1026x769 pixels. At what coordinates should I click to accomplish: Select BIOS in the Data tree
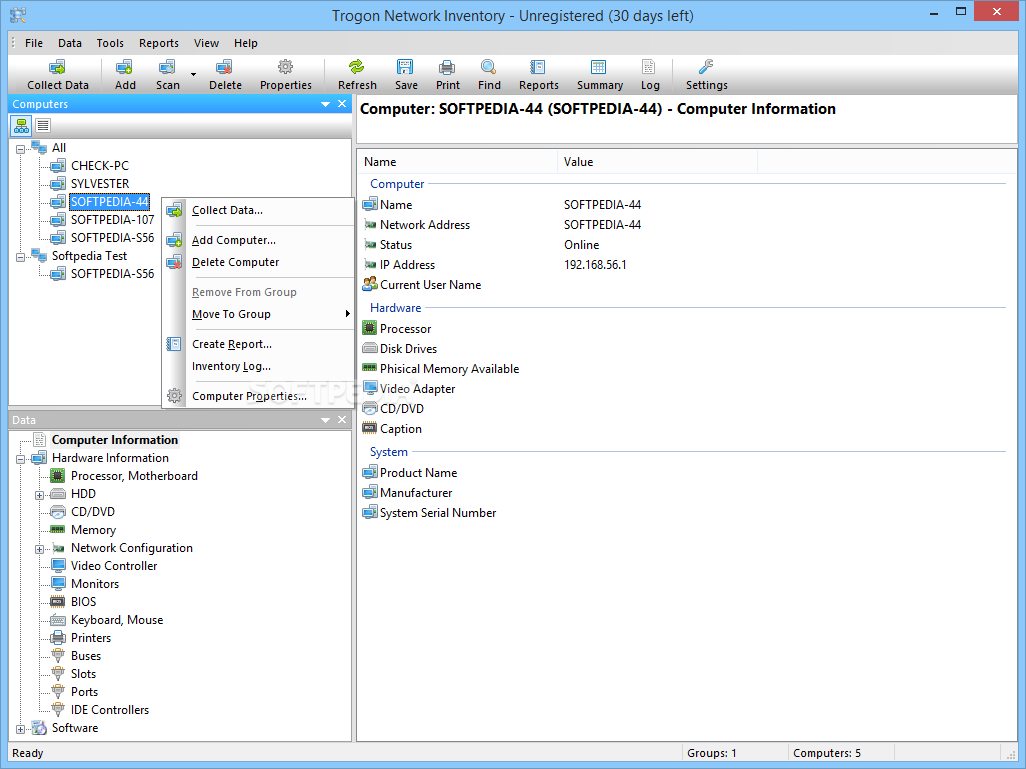(x=84, y=602)
